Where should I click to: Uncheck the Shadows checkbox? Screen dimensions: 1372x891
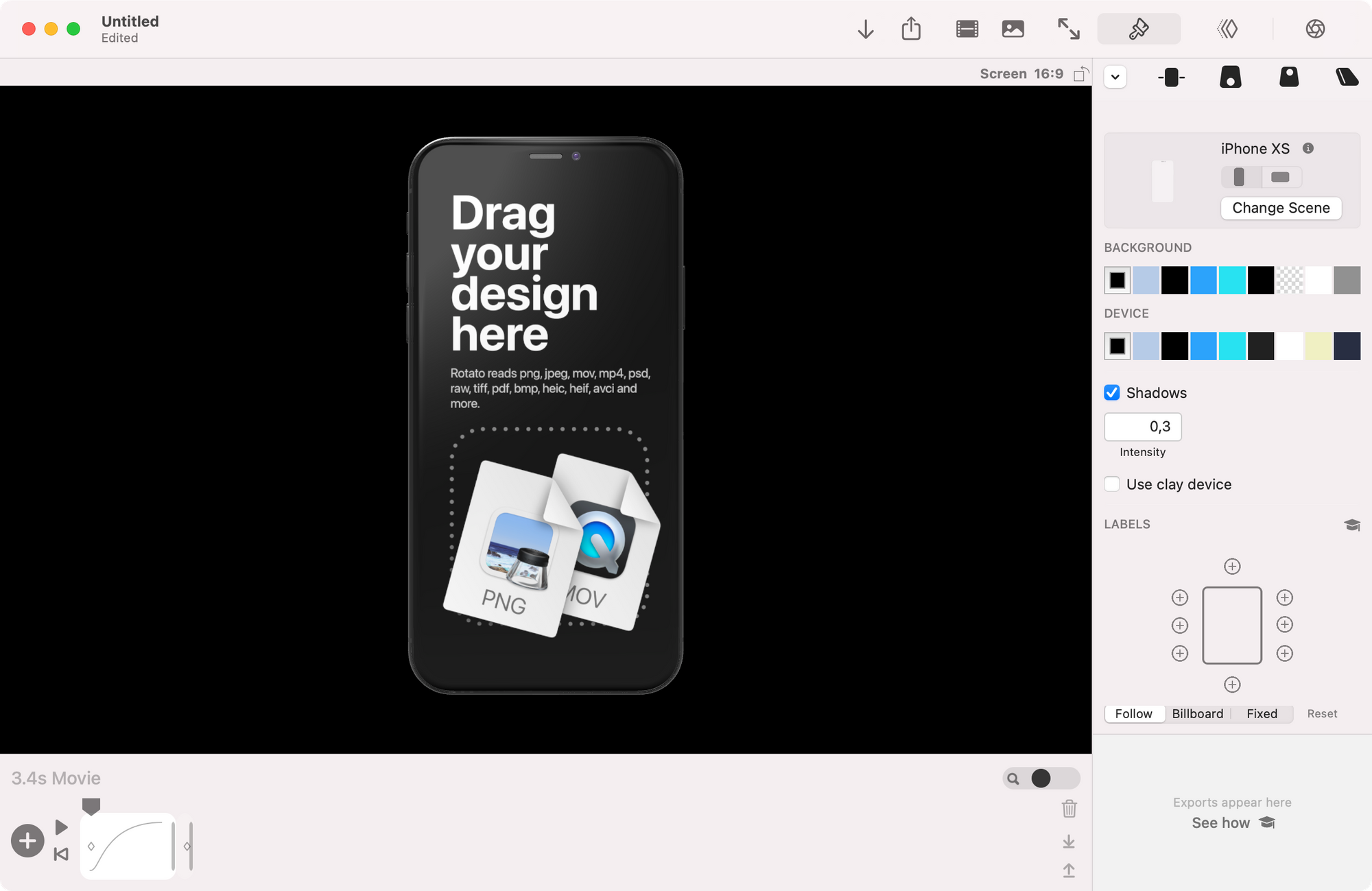click(x=1112, y=392)
